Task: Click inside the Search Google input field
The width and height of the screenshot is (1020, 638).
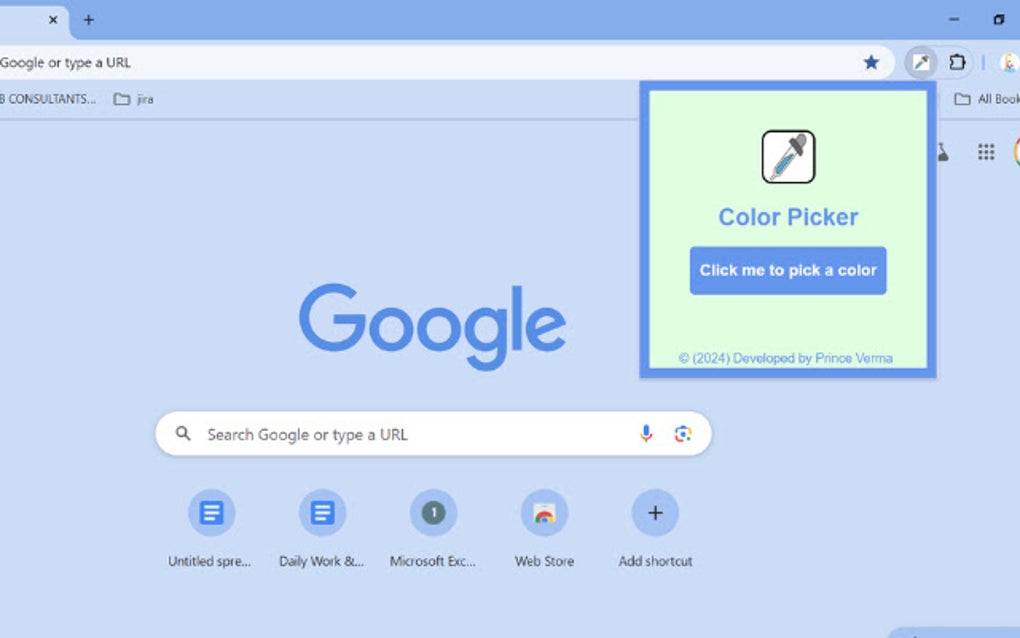Action: (x=400, y=433)
